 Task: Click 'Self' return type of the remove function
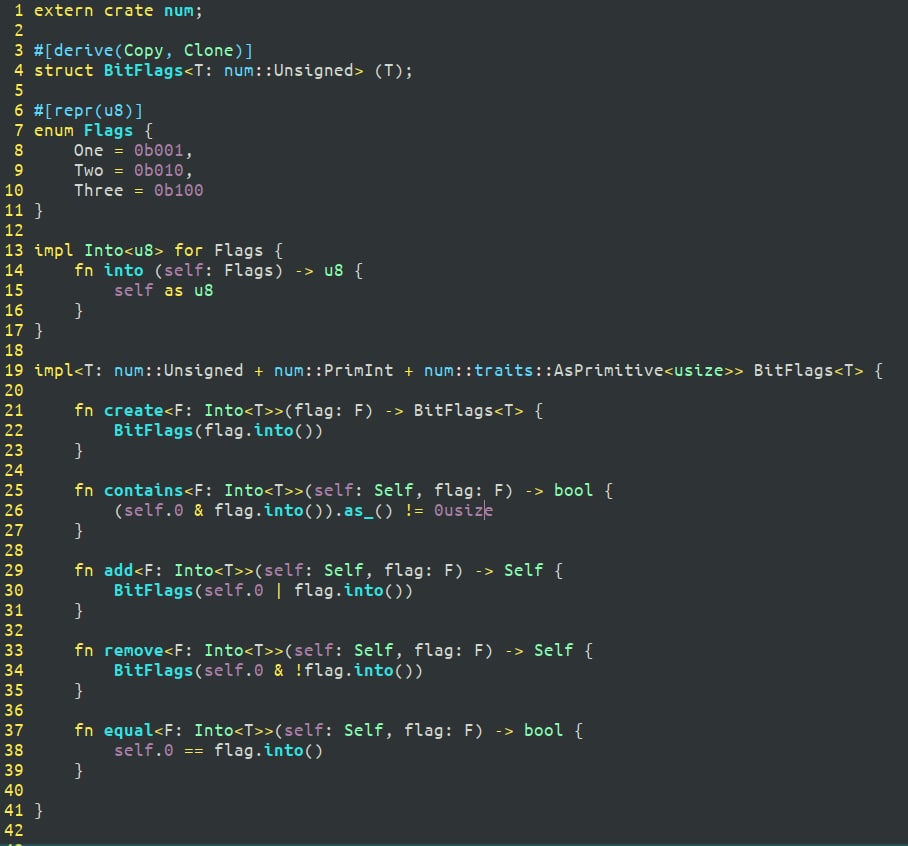[554, 651]
